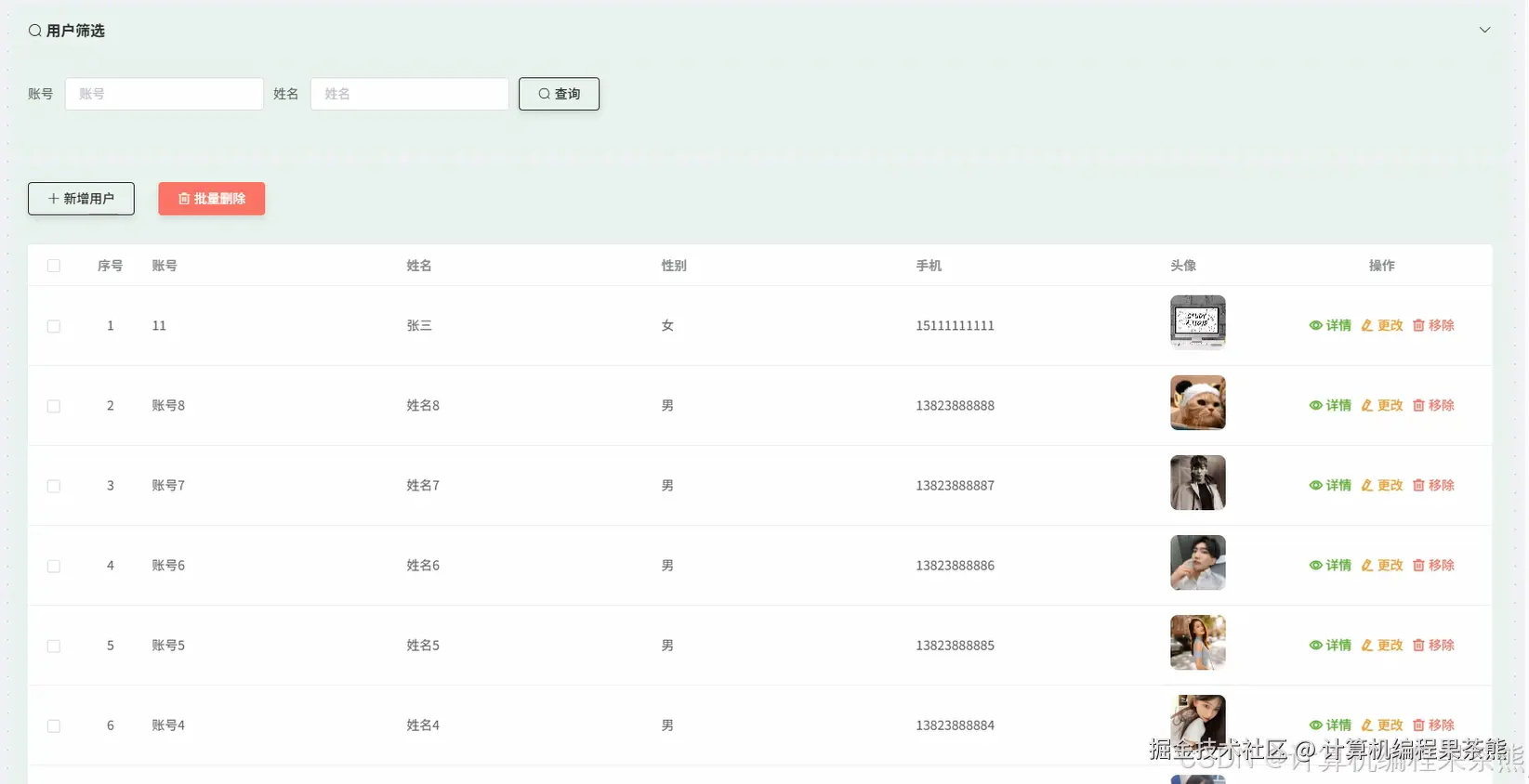Image resolution: width=1529 pixels, height=784 pixels.
Task: Click account cell 账号5
Action: (x=168, y=646)
